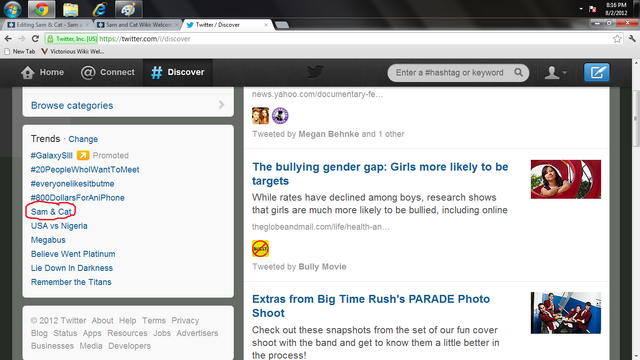Open the #everyonelikesitbutme trend
Viewport: 640px width, 360px height.
(x=72, y=184)
